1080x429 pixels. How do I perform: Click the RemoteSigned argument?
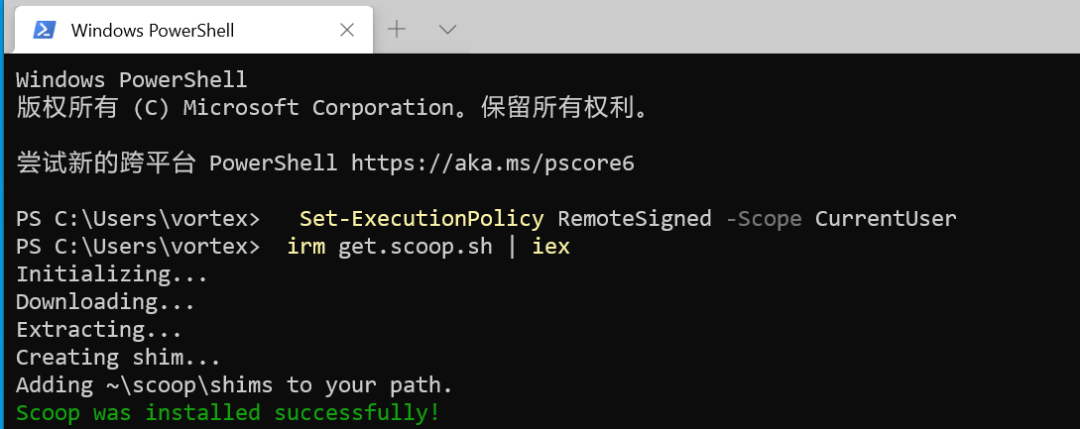[634, 218]
